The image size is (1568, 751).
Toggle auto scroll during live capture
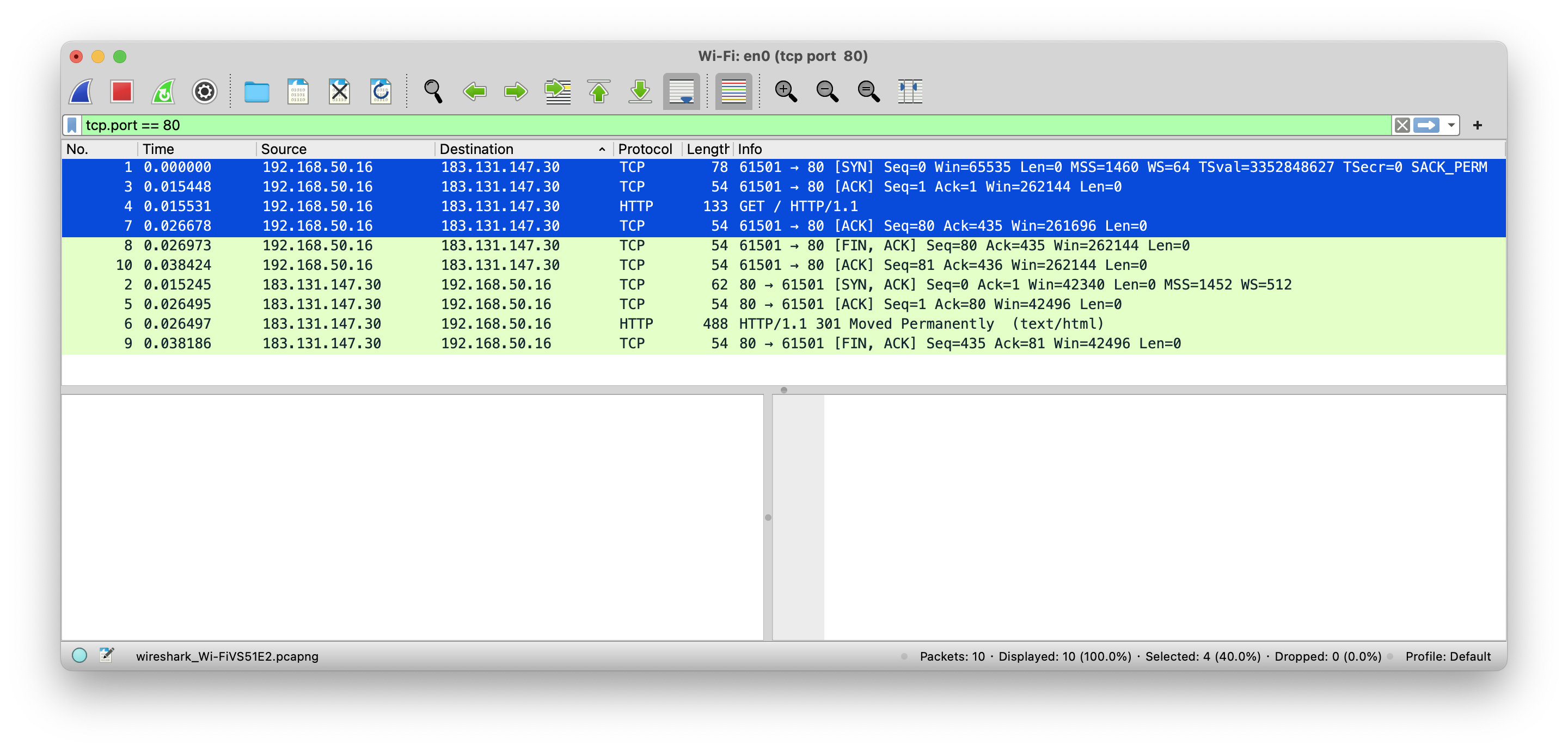[x=681, y=92]
